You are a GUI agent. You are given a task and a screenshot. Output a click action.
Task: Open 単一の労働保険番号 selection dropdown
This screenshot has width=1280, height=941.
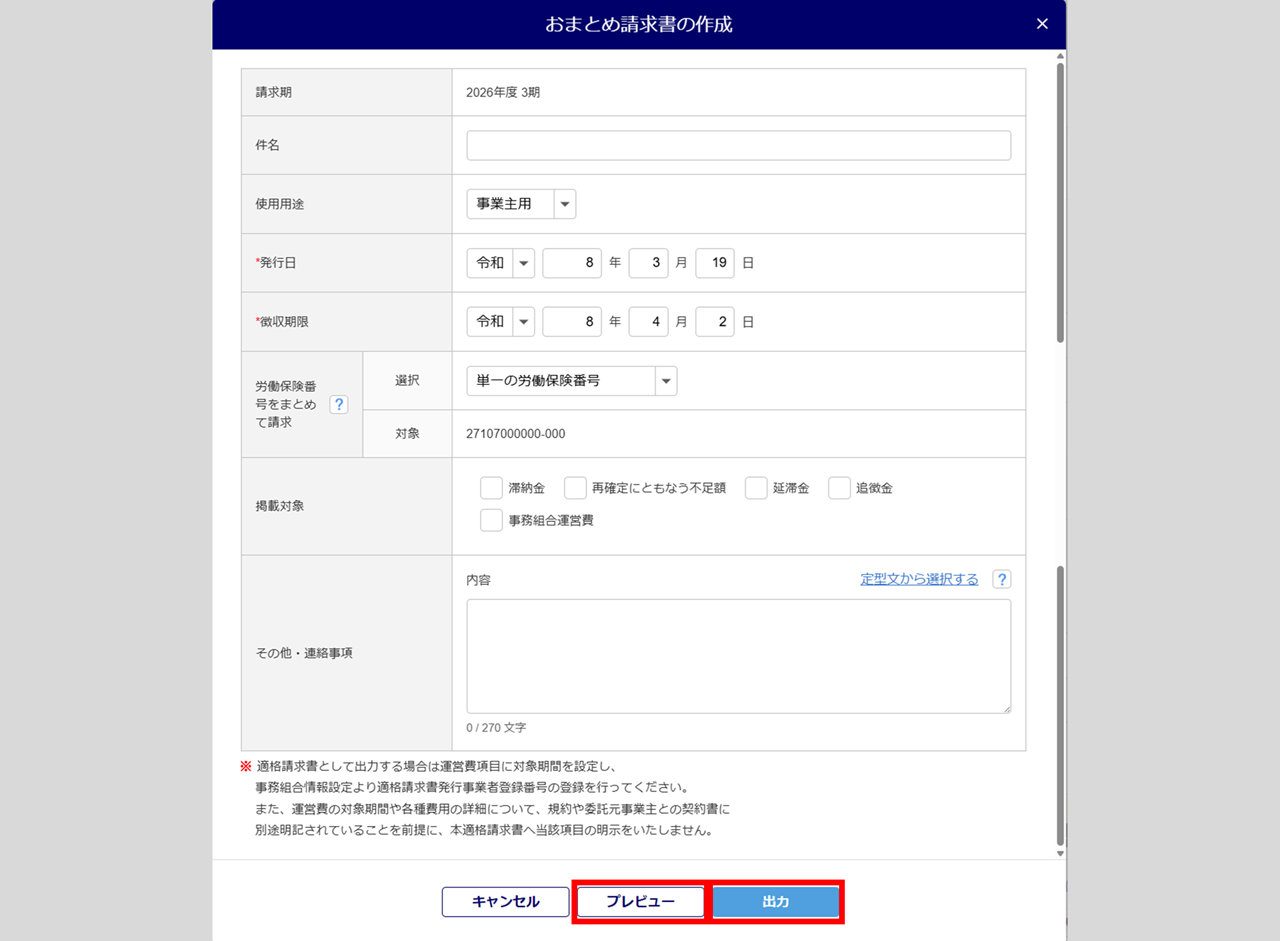[x=572, y=380]
